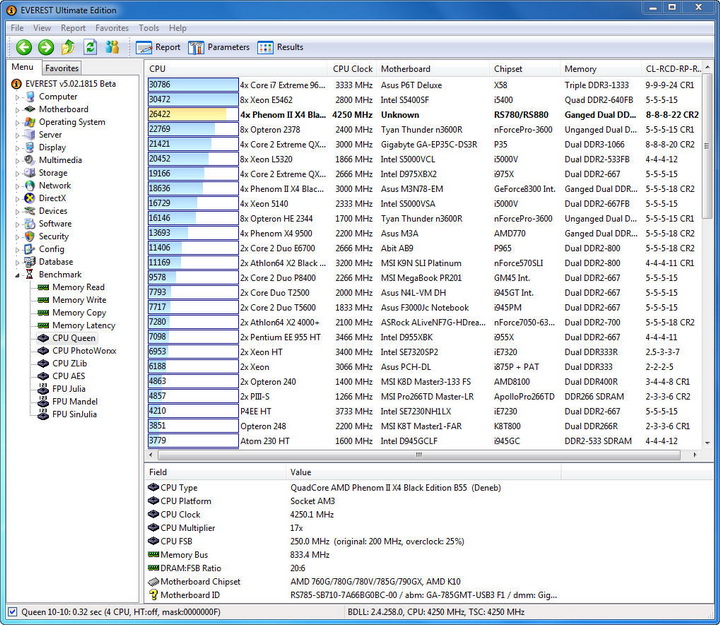The width and height of the screenshot is (720, 625).
Task: Click the Value column header in details
Action: pos(423,472)
